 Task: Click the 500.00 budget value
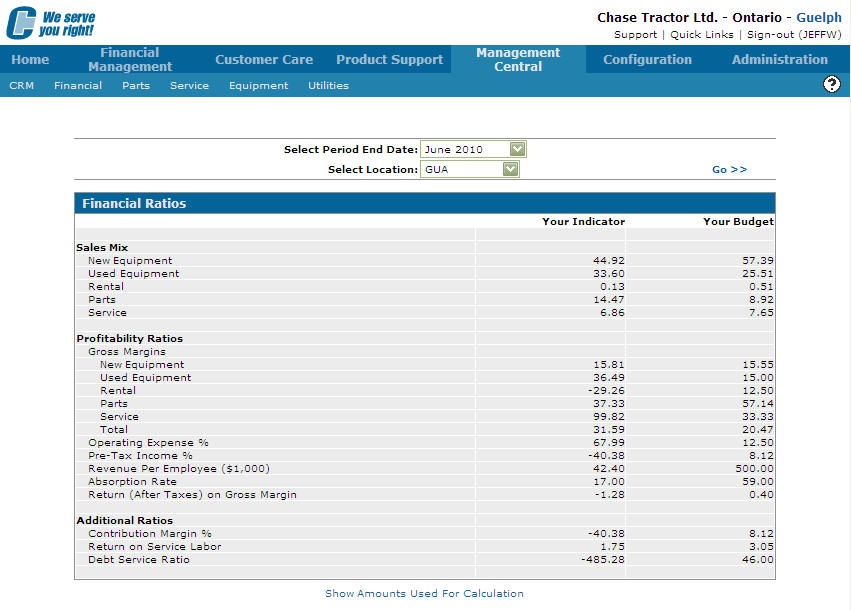pos(754,468)
